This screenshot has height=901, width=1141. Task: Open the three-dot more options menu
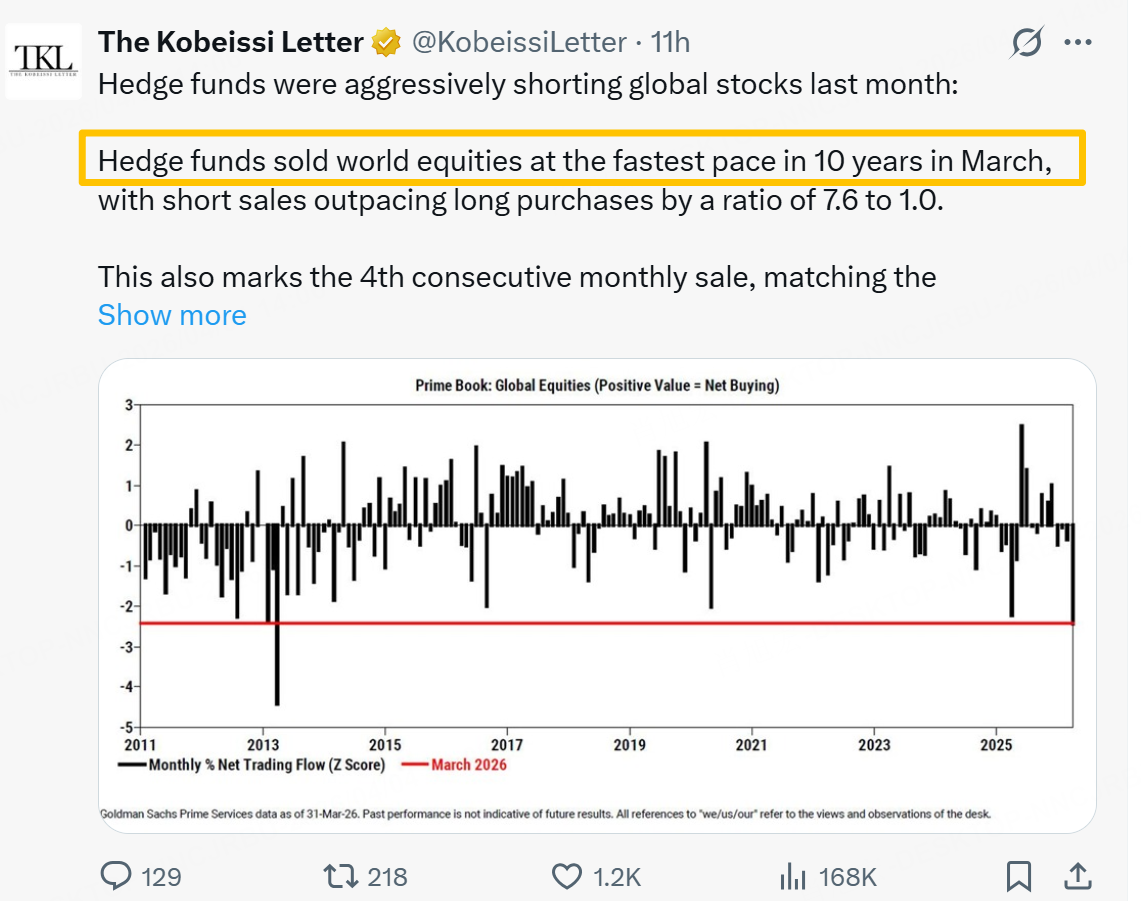coord(1078,42)
